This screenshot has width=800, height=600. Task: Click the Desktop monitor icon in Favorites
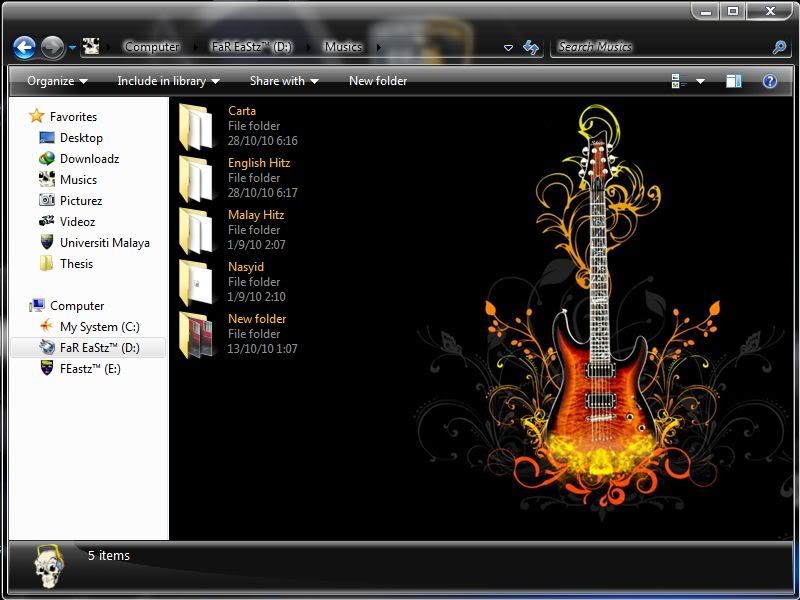47,138
